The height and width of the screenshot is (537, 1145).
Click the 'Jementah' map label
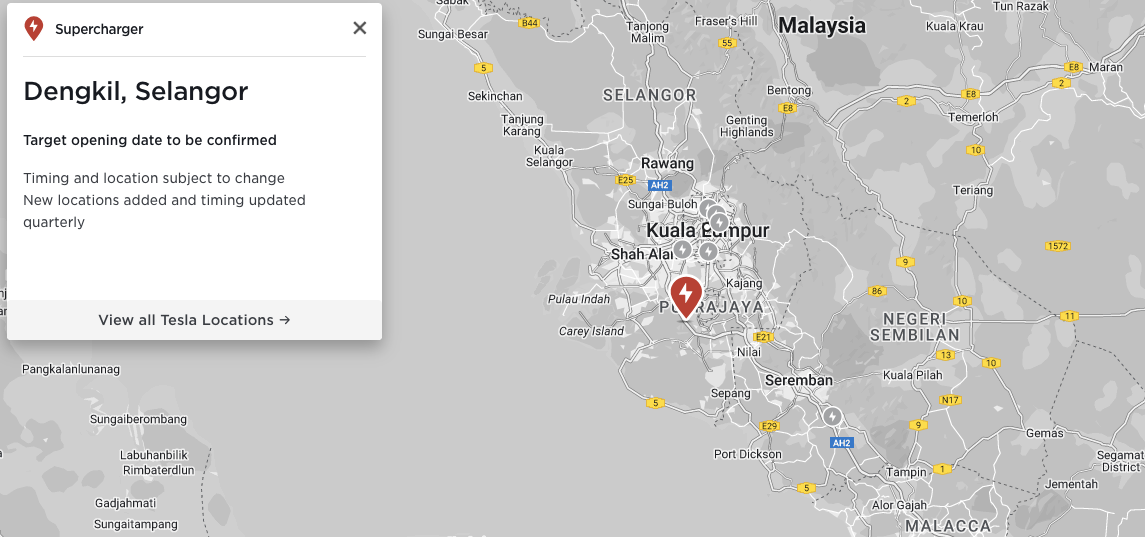pyautogui.click(x=1071, y=484)
